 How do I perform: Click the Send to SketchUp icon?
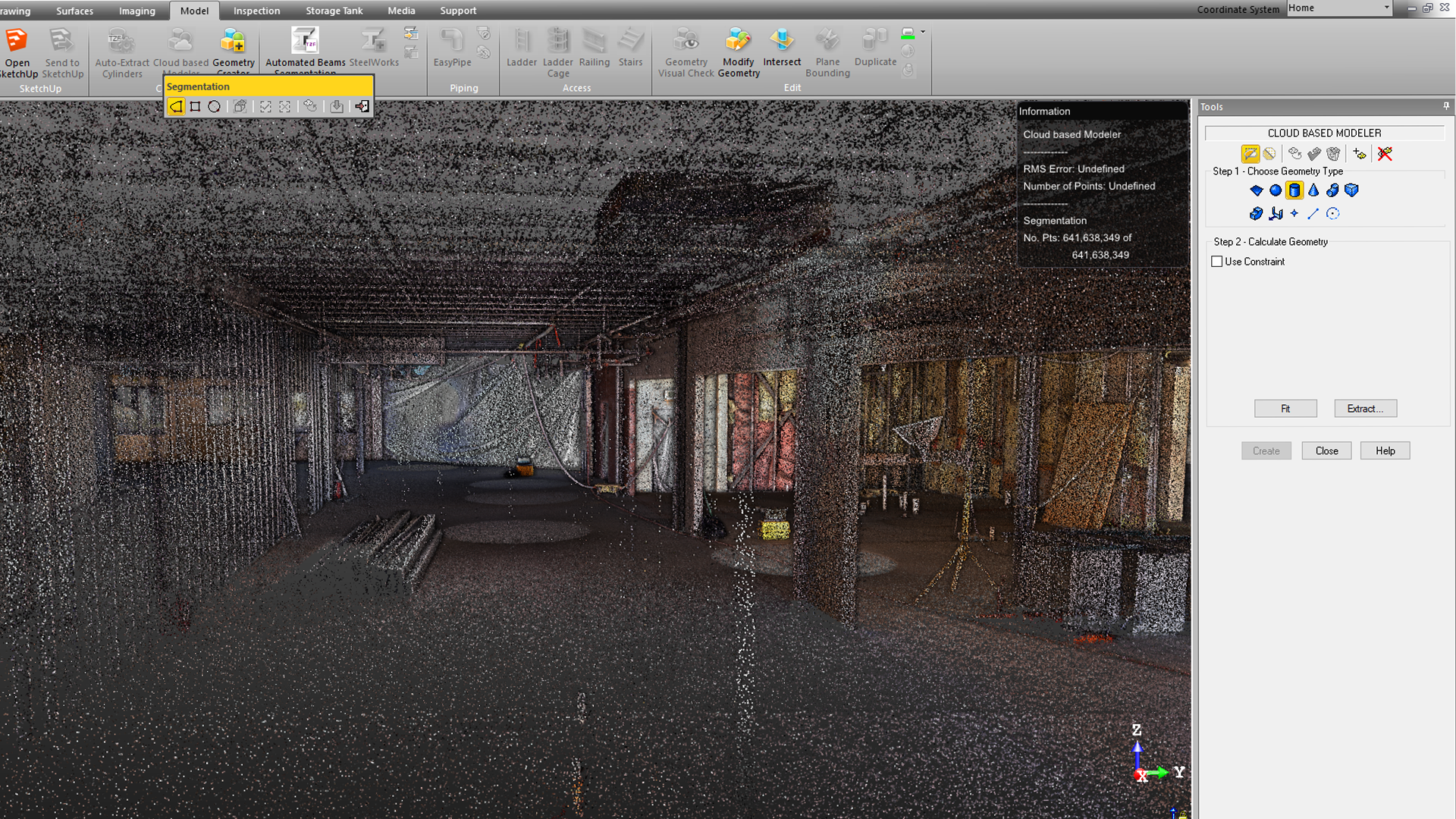pos(62,39)
